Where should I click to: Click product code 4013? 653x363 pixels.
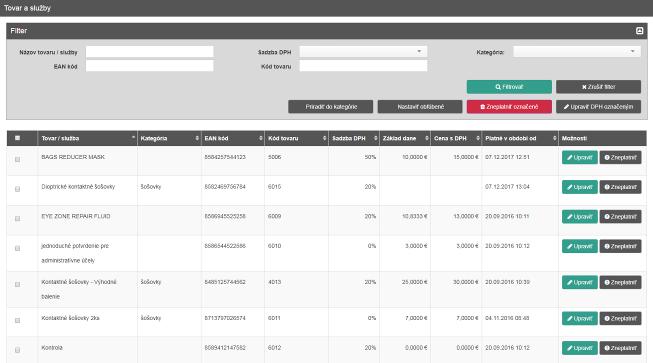pyautogui.click(x=274, y=282)
